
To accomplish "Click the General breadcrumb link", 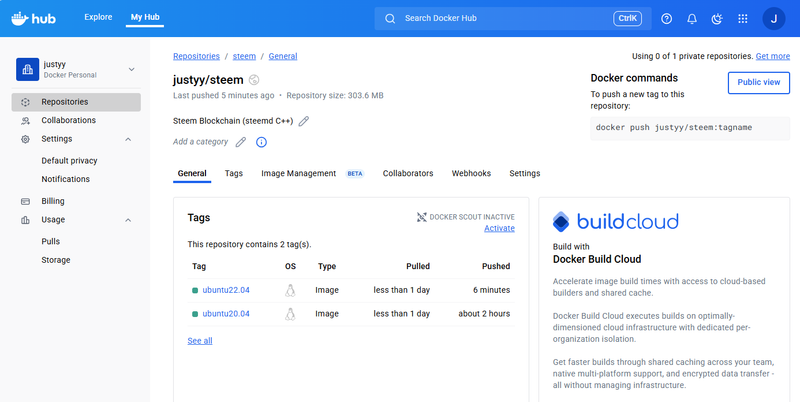I will click(283, 56).
